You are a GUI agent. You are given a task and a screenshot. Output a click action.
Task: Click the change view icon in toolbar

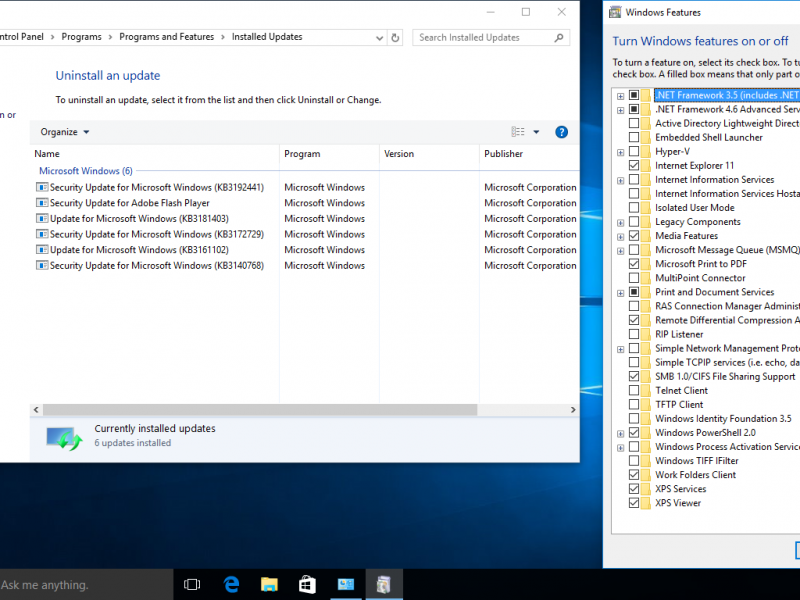tap(518, 132)
